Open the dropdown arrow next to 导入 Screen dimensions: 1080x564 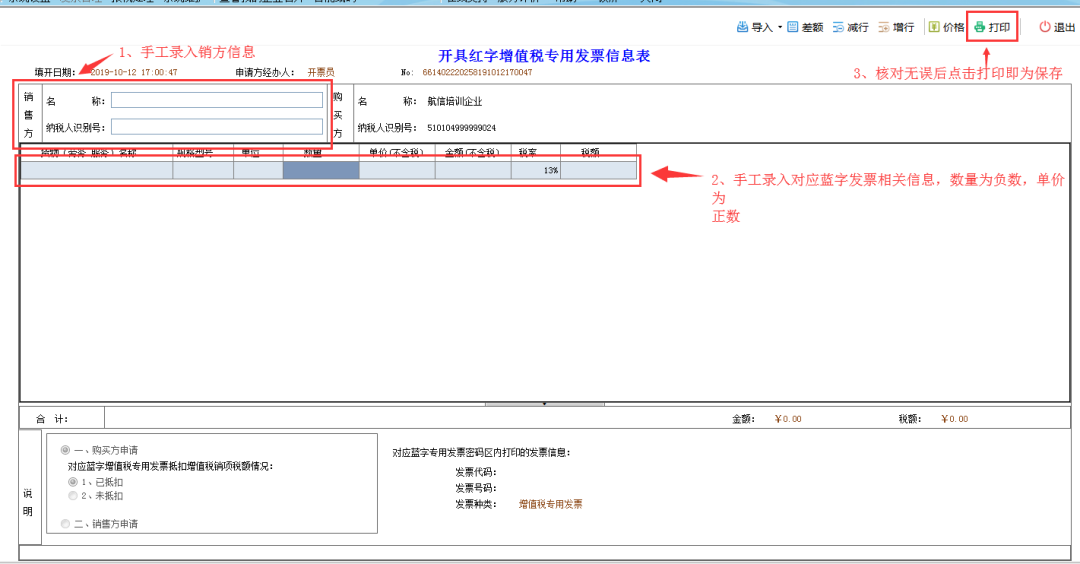[780, 28]
